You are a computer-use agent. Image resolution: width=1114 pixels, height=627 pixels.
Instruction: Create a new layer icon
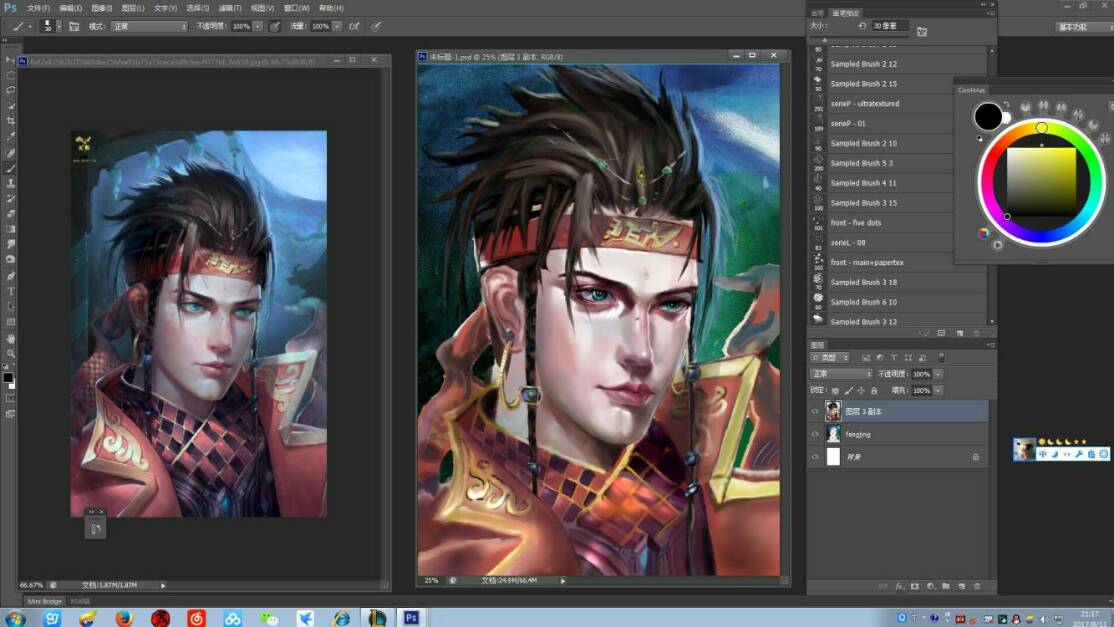(961, 586)
